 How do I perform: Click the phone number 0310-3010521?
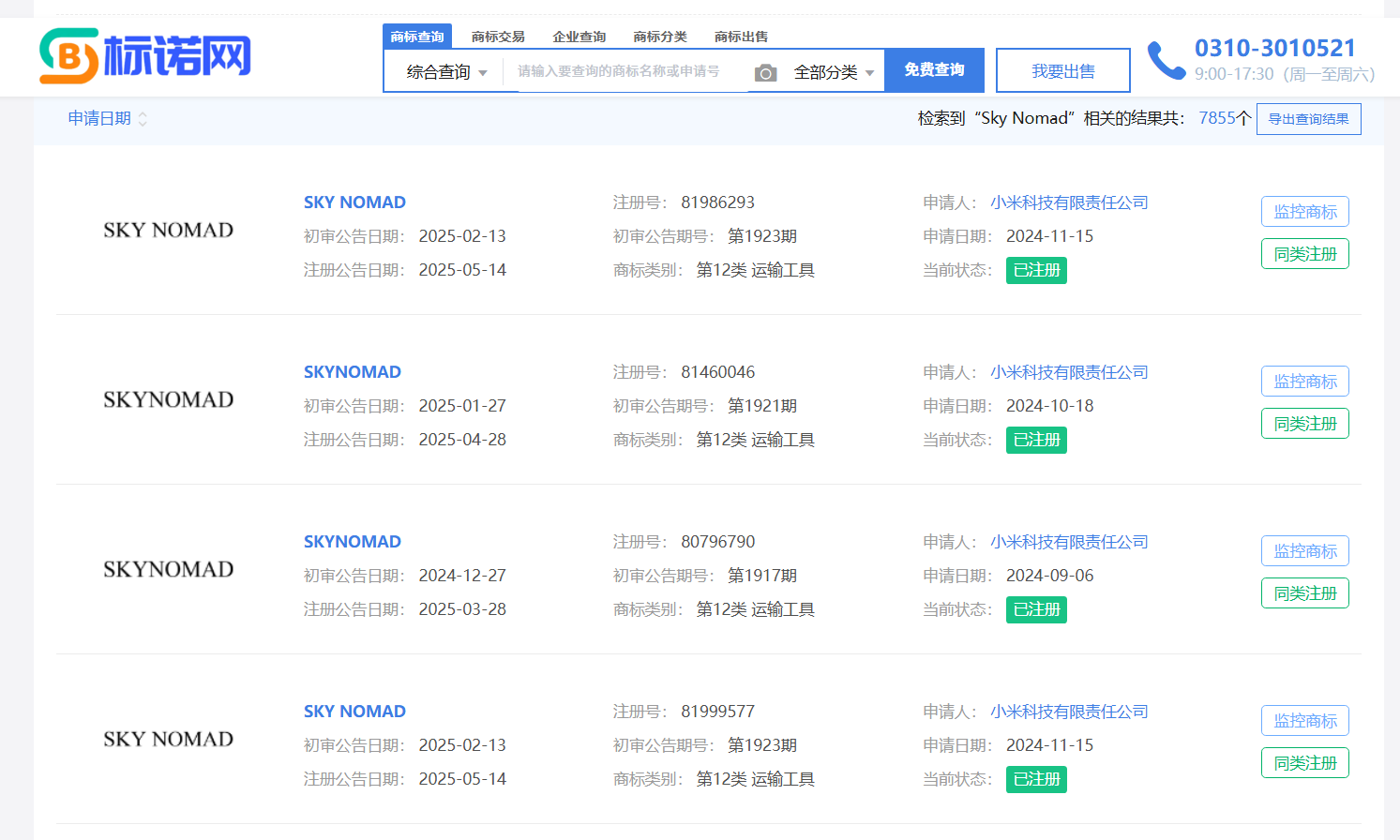tap(1275, 48)
